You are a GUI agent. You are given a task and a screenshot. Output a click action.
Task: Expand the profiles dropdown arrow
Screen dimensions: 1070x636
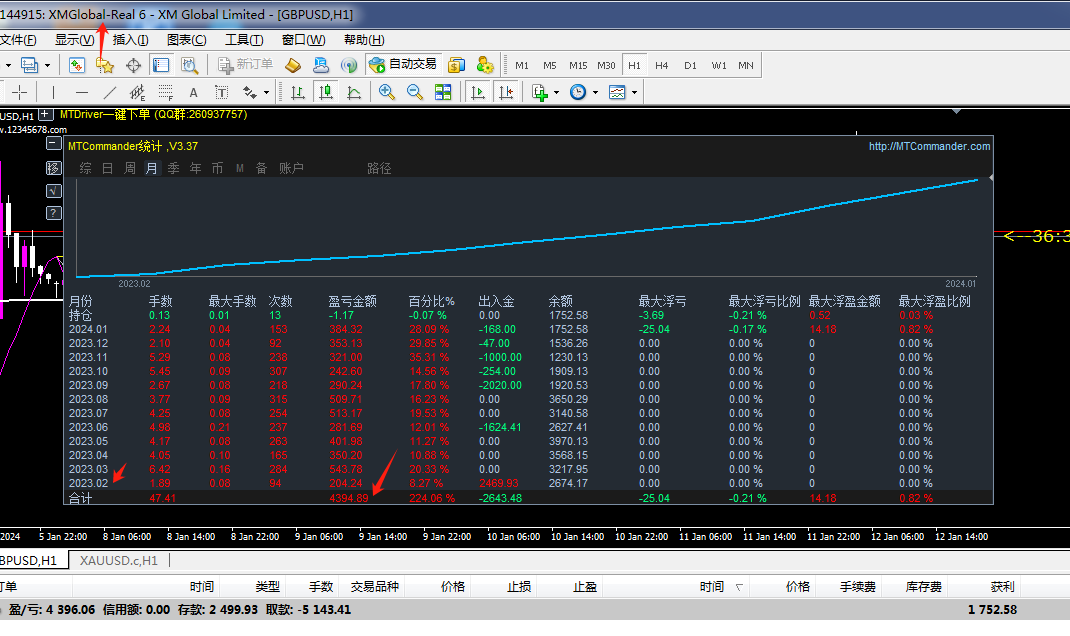click(x=47, y=66)
